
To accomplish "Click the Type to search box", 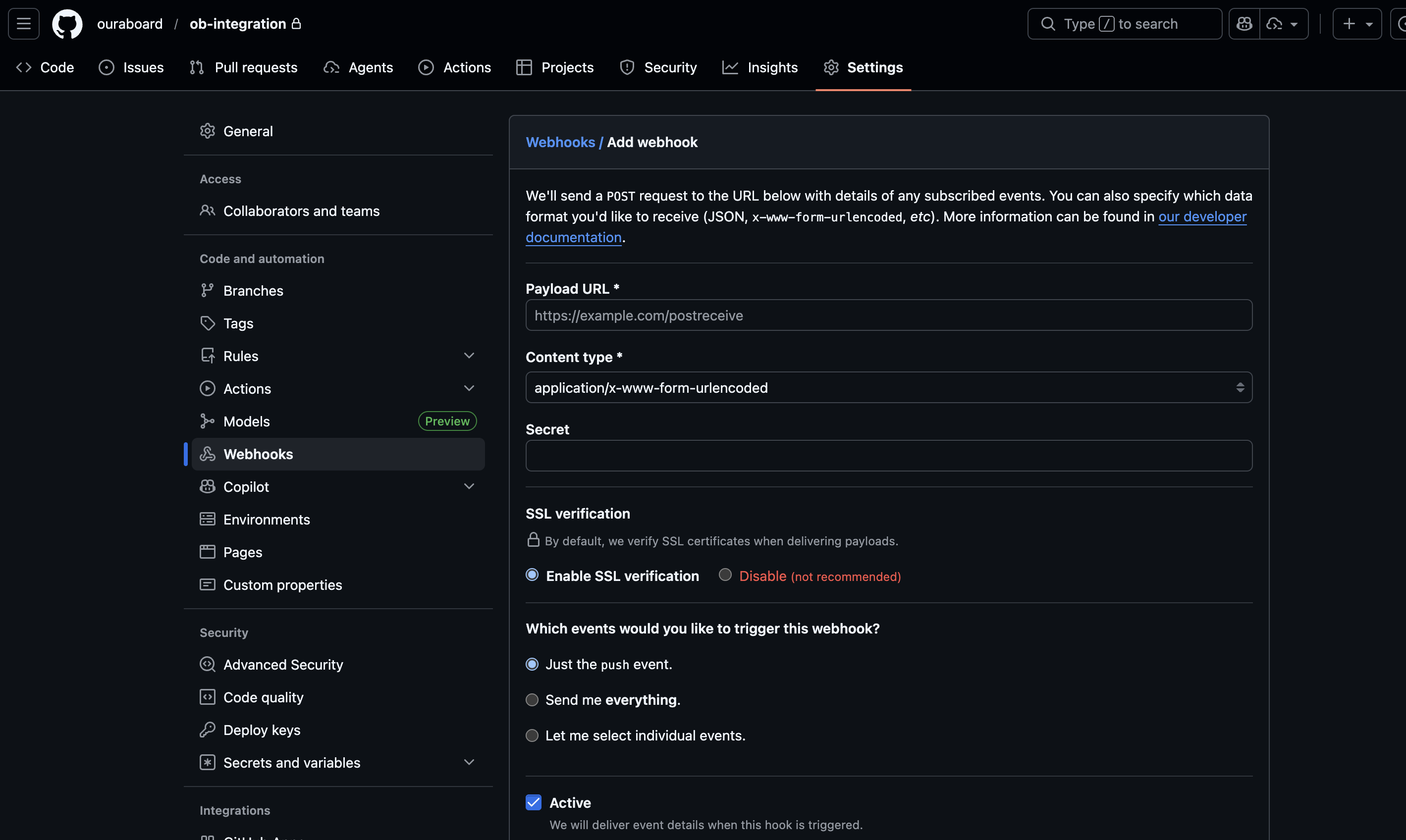I will pyautogui.click(x=1124, y=24).
